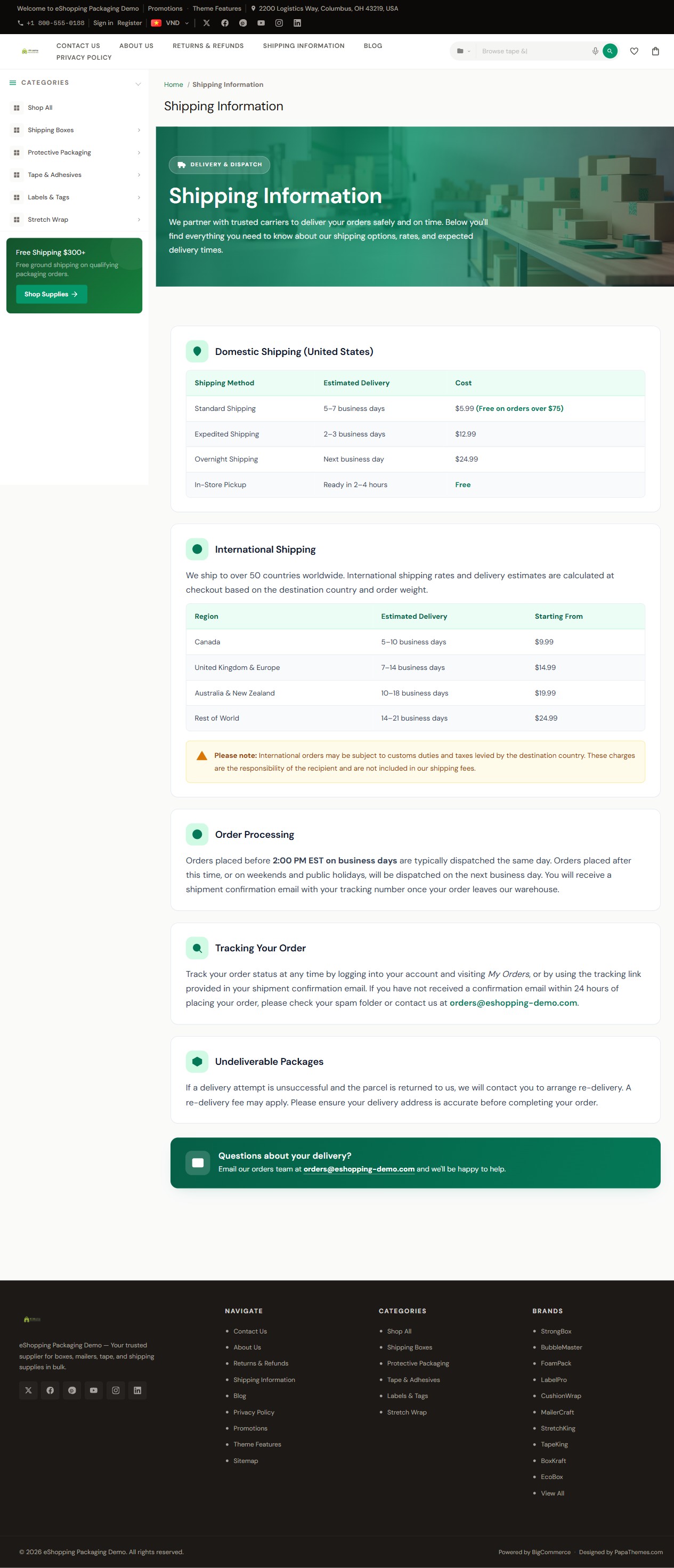Open Protective Packaging in footer Categories
The image size is (674, 1568).
[418, 1363]
